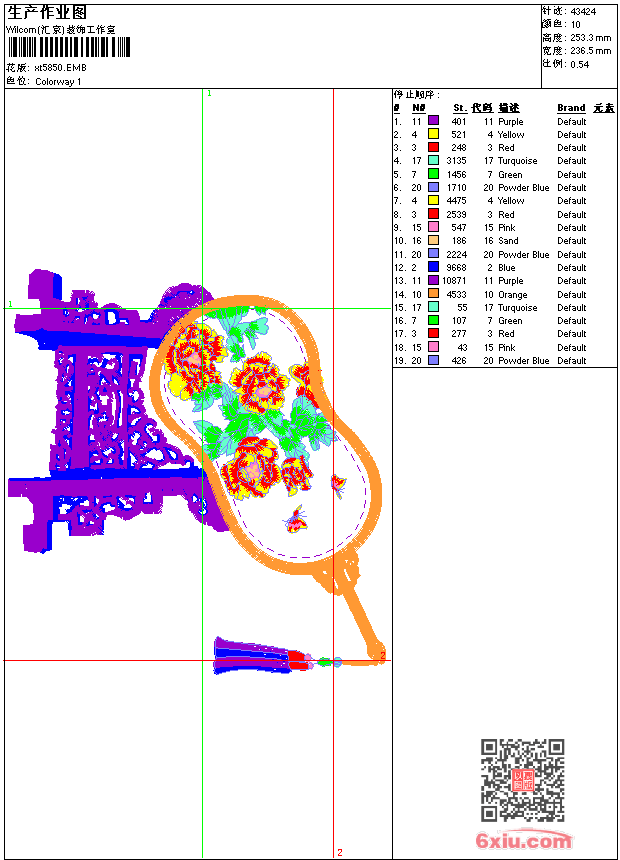Viewport: 620px width, 860px height.
Task: Select the blue swatch in row 12
Action: (x=433, y=267)
